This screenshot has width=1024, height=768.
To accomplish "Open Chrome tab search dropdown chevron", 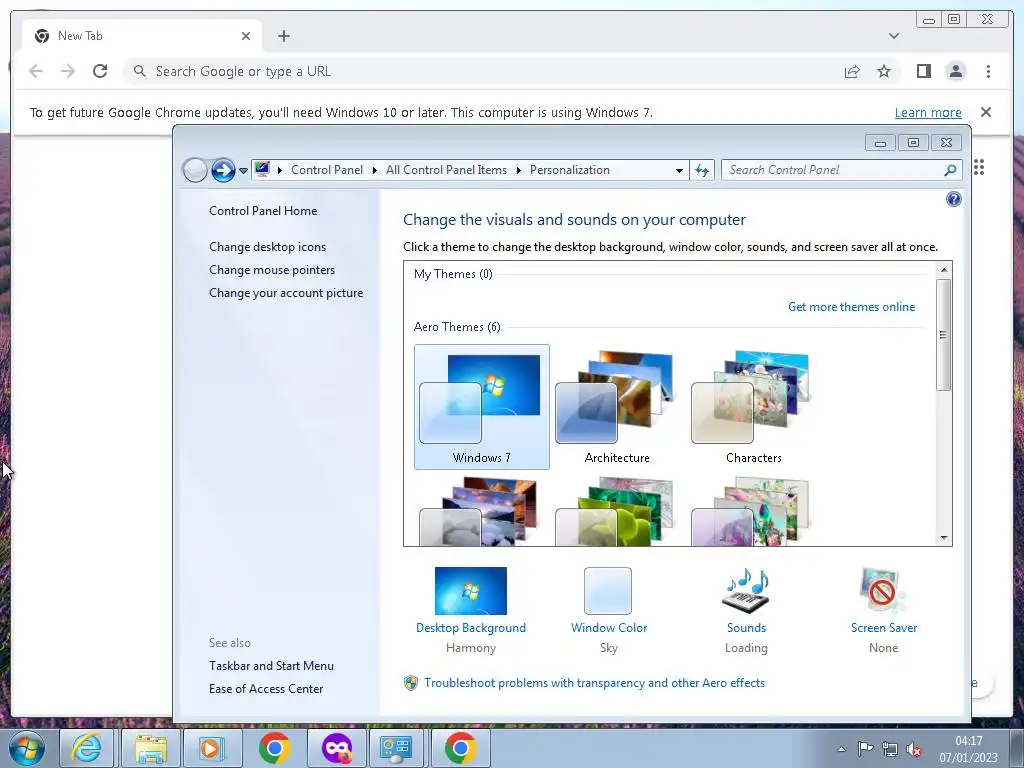I will 894,36.
